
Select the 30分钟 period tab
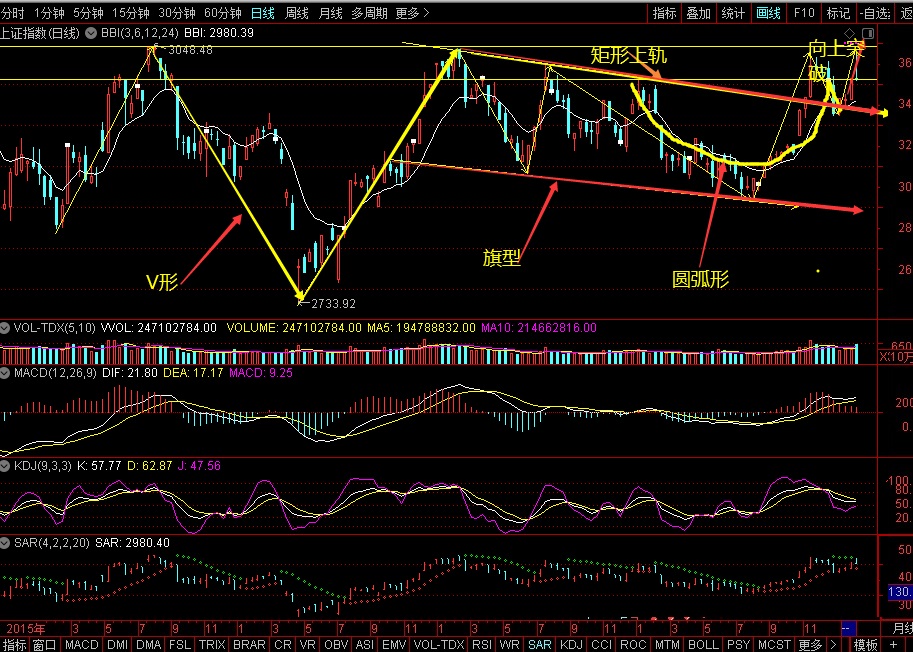pos(176,13)
